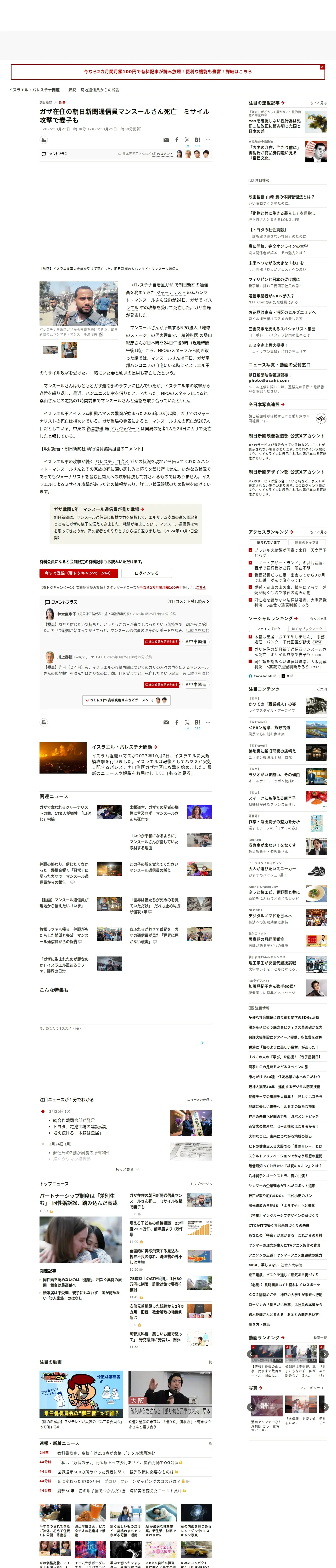
Task: Select イスラエル・パレスチナ問題 tab
Action: tap(34, 90)
